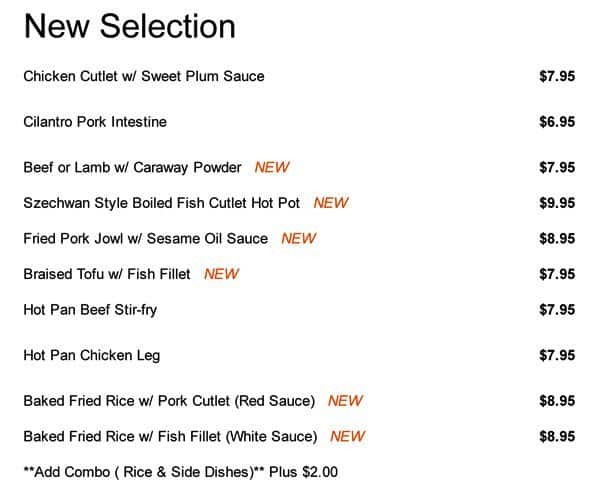Select Szechwan Style Boiled Fish Cutlet Hot Pot
This screenshot has height=499, width=600.
pos(161,203)
